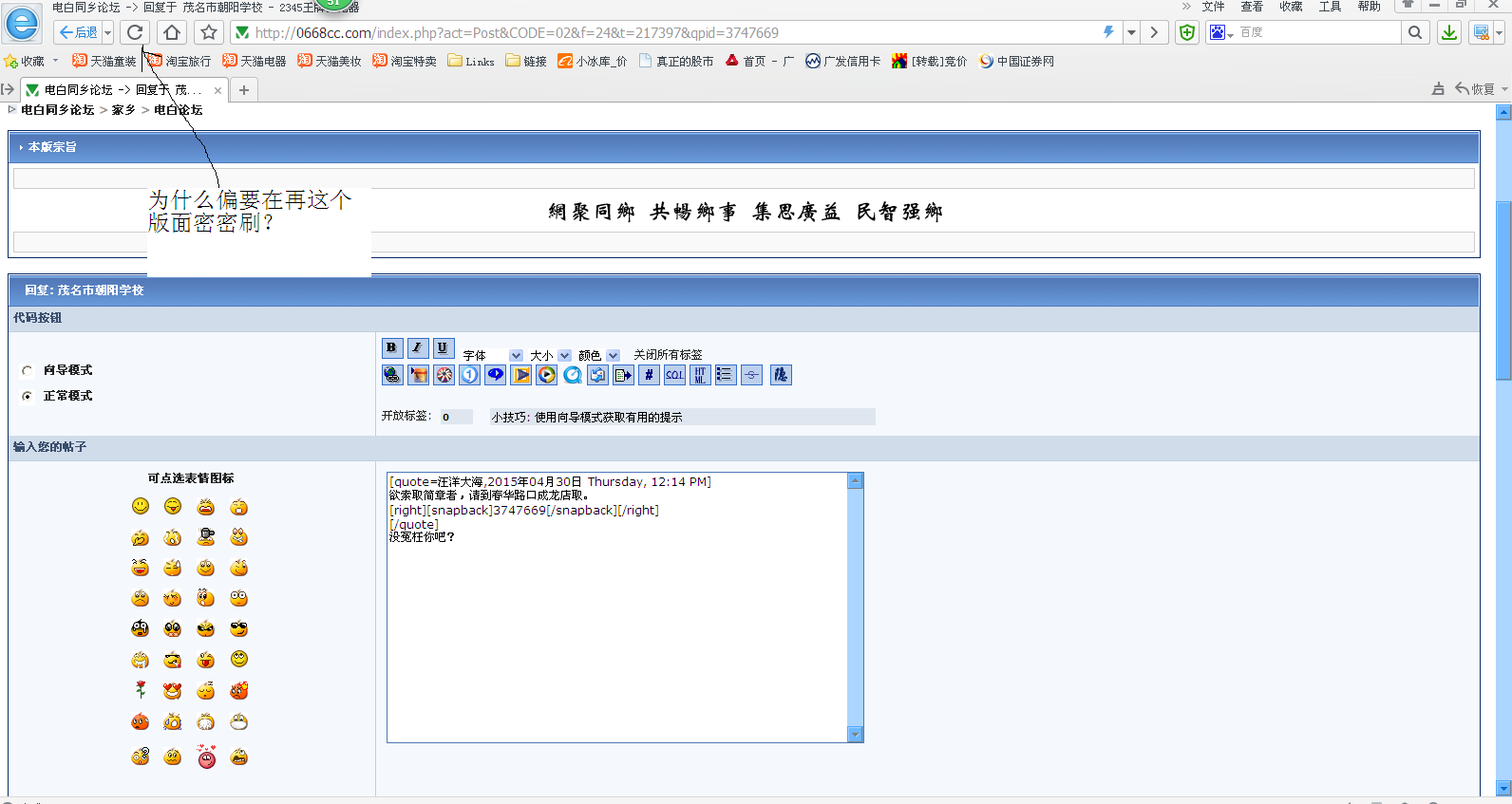
Task: Insert code with the # button
Action: pos(649,375)
